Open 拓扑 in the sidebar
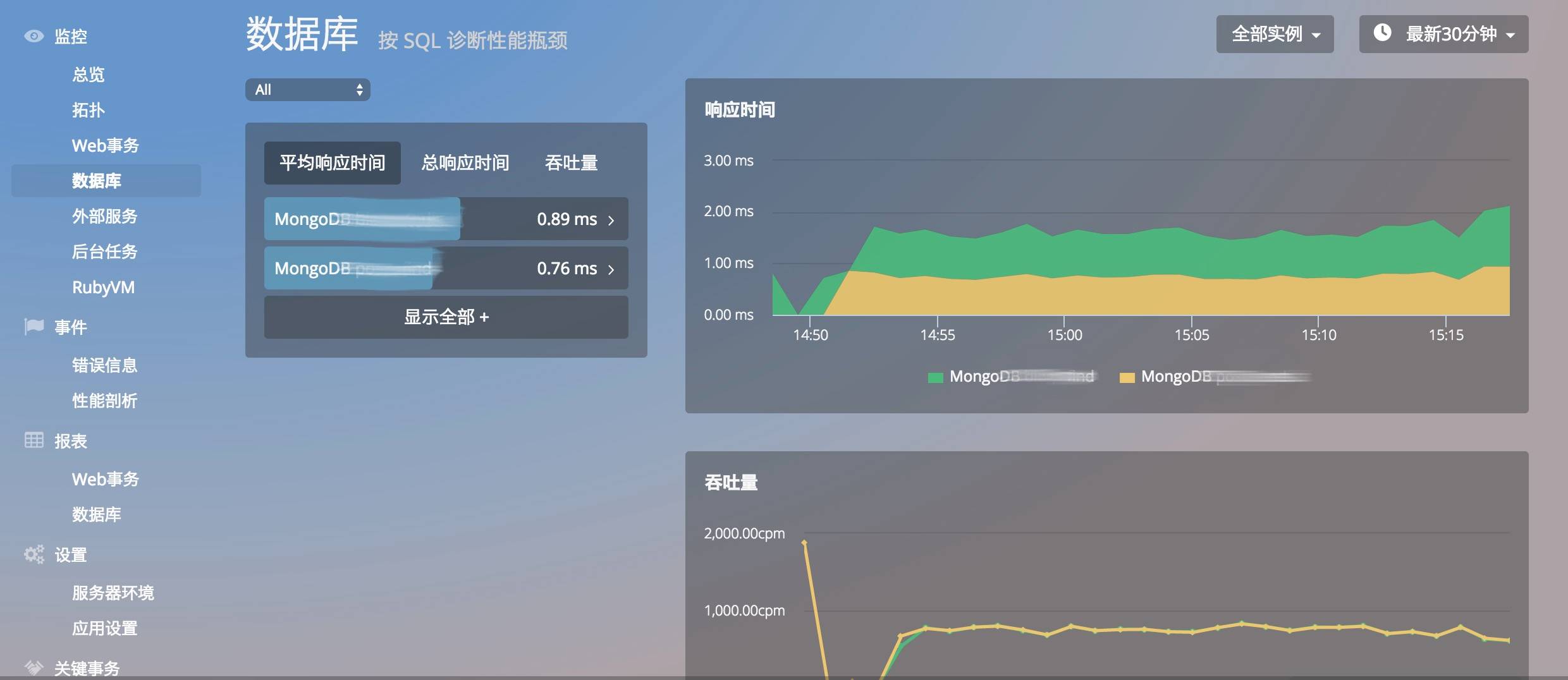Viewport: 1568px width, 680px height. coord(89,110)
